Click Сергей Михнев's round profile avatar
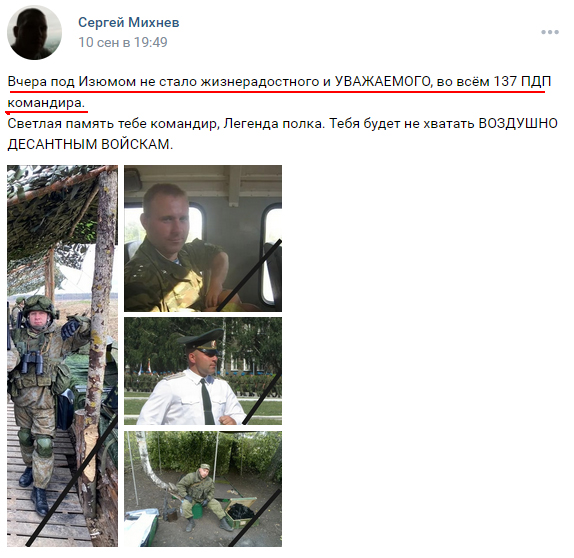This screenshot has width=574, height=558. coord(34,32)
